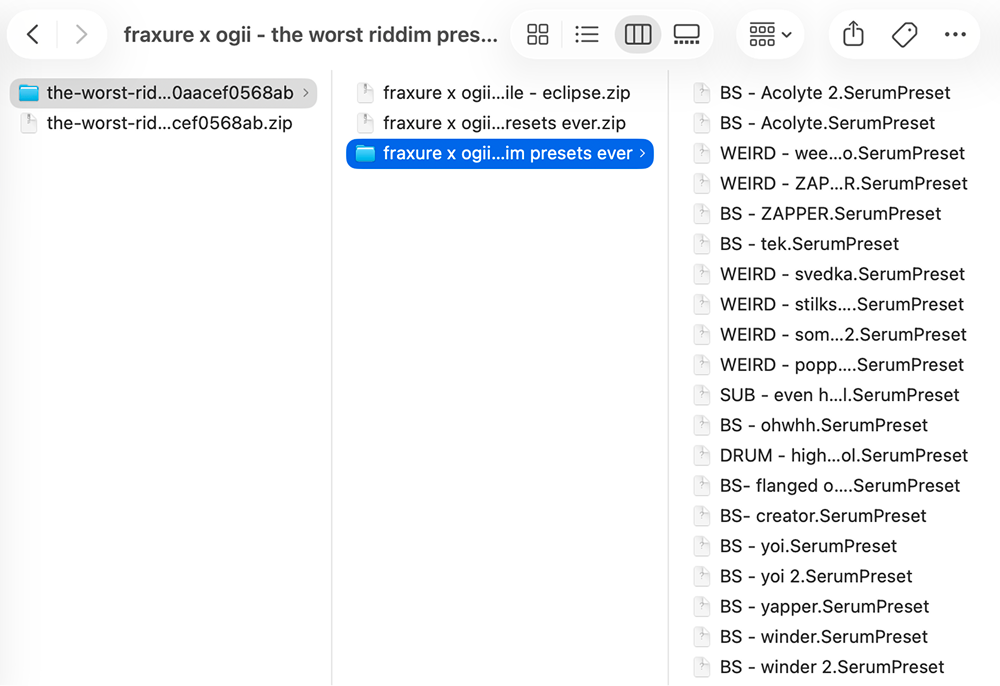
Task: Click file icon of BS - Acolyte.SerumPreset
Action: (702, 123)
